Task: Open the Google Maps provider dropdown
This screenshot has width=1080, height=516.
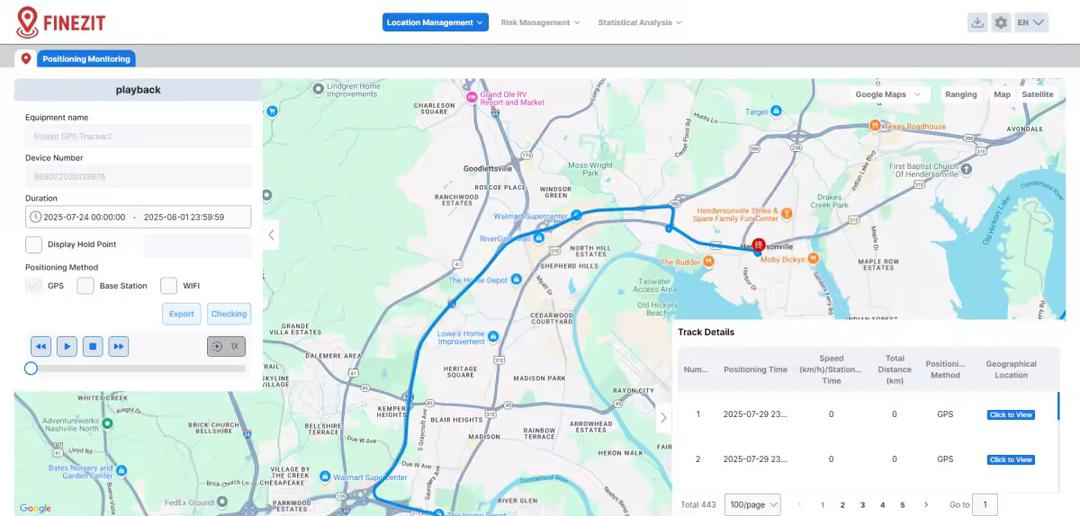Action: [888, 94]
